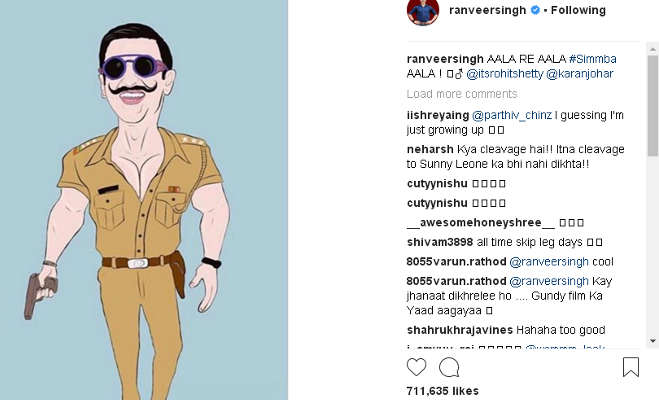Screen dimensions: 659x400
Task: Open shivam3898's commenter profile
Action: tap(440, 242)
